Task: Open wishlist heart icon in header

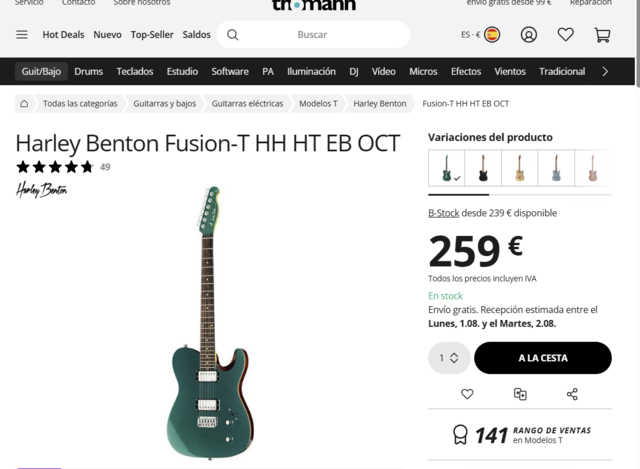Action: click(x=566, y=35)
